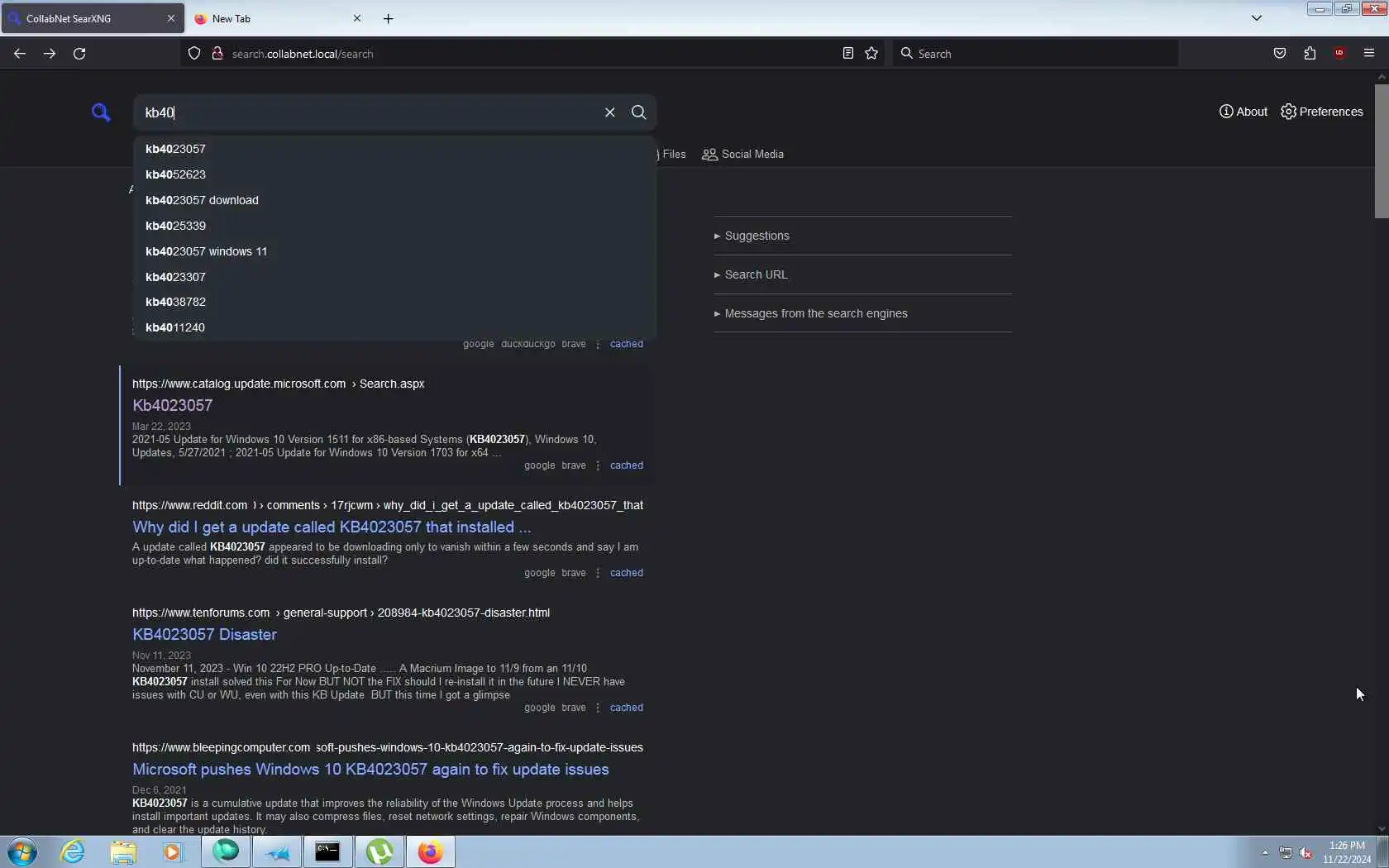Image resolution: width=1389 pixels, height=868 pixels.
Task: Open more options for the Reddit result
Action: click(x=598, y=573)
